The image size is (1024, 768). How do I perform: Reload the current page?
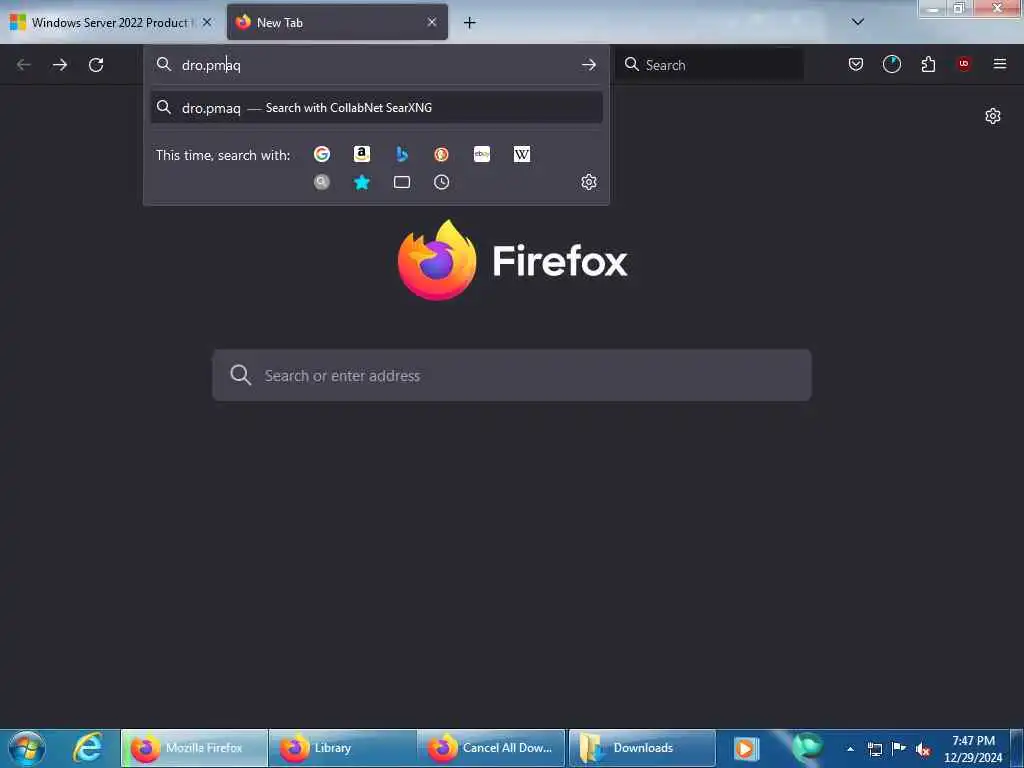click(96, 65)
